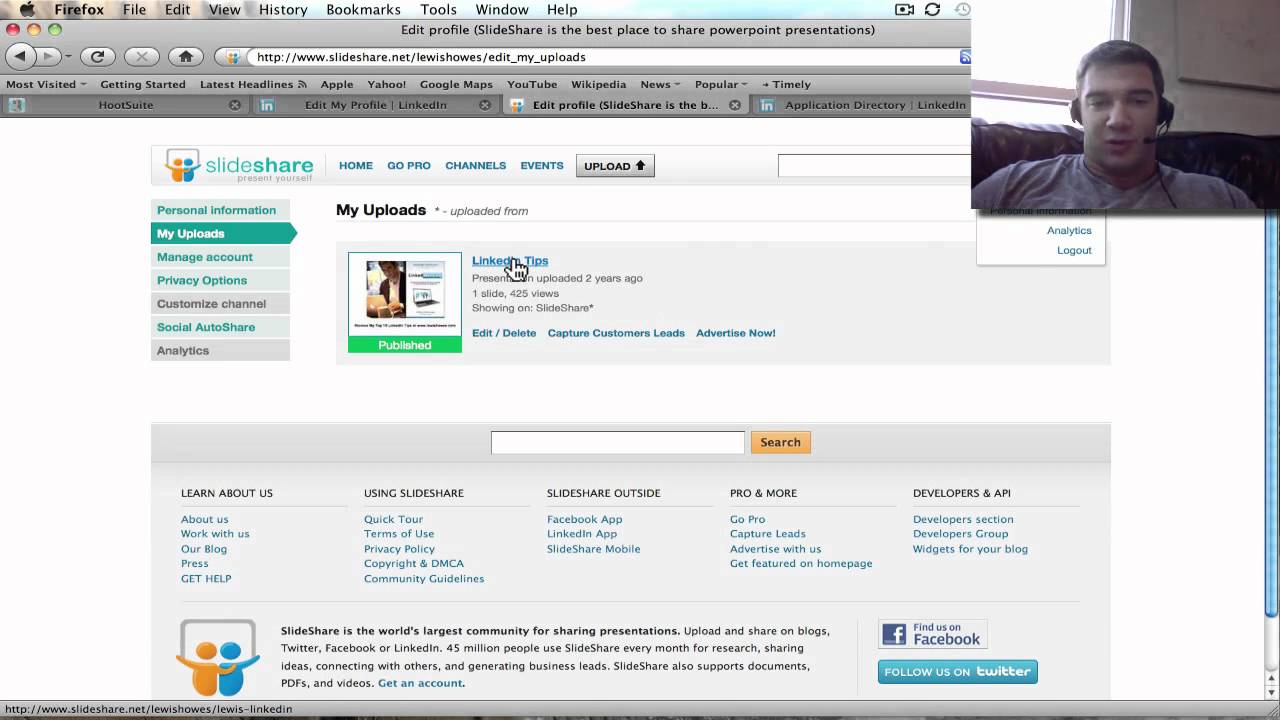Reload the page with the refresh icon
1280x720 pixels.
pos(97,56)
